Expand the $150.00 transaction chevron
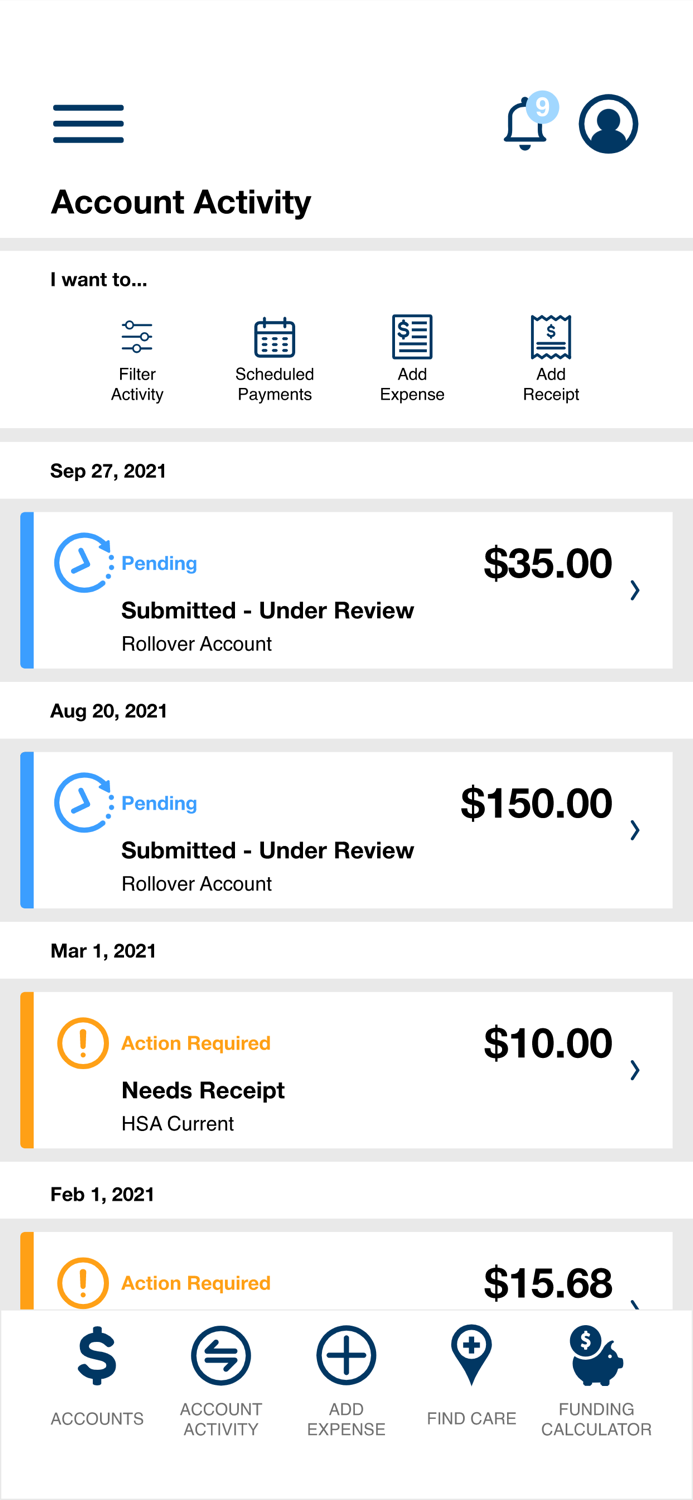Screen dimensions: 693x1500 click(635, 830)
